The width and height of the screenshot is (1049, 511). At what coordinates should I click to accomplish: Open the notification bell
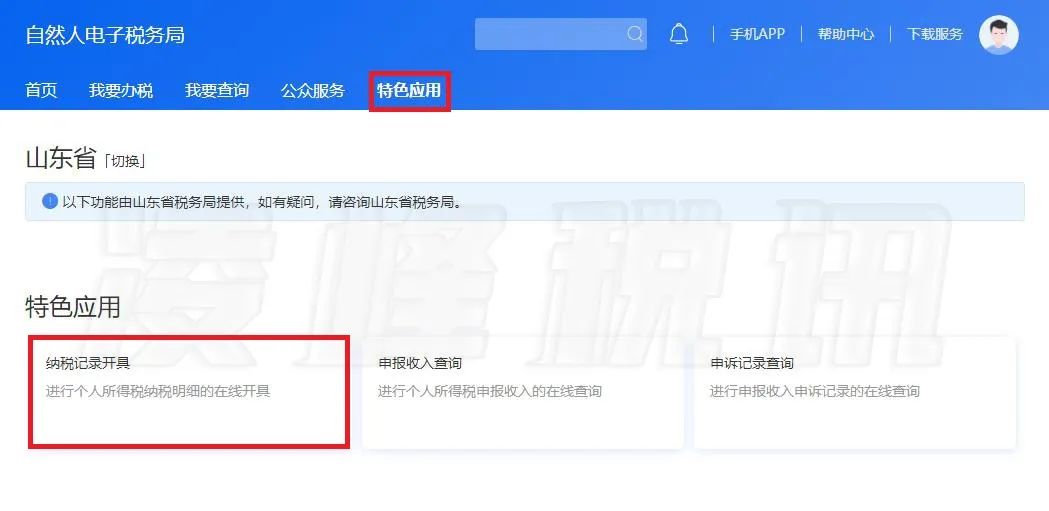(679, 33)
